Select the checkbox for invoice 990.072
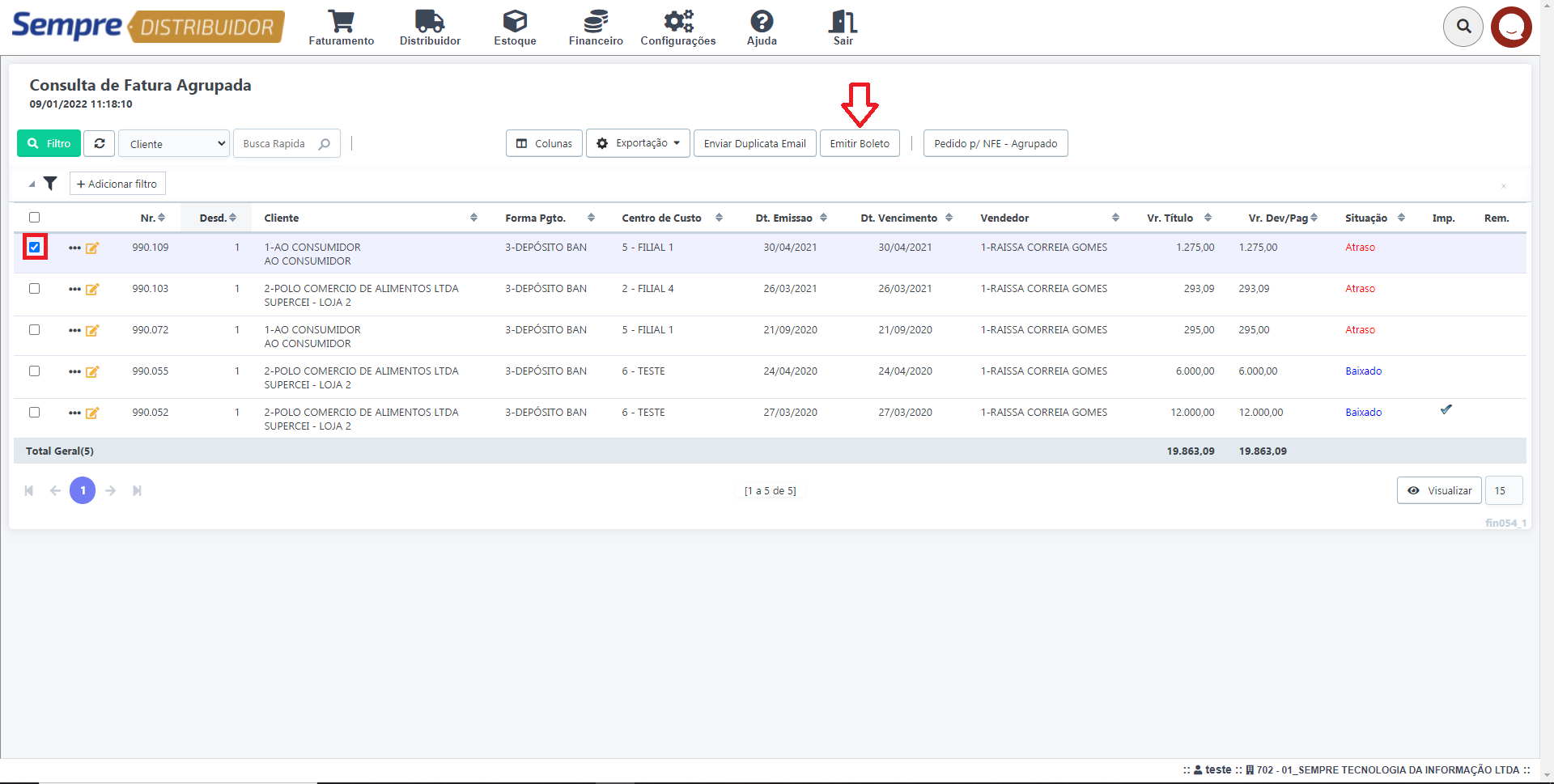Screen dimensions: 1554x784 (x=35, y=330)
